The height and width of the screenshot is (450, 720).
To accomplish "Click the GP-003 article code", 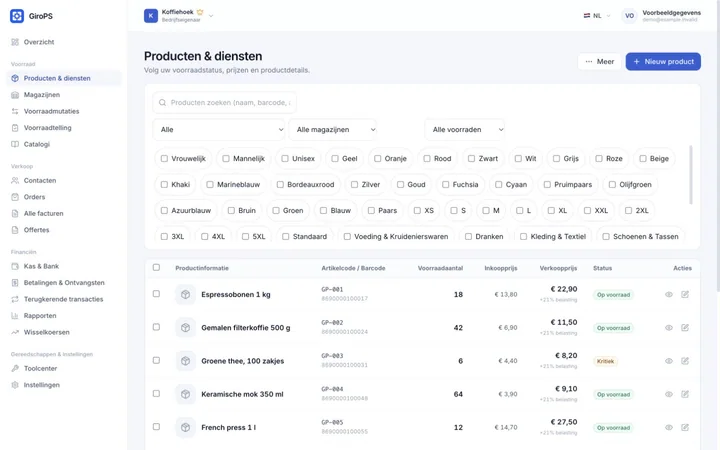I will point(332,356).
